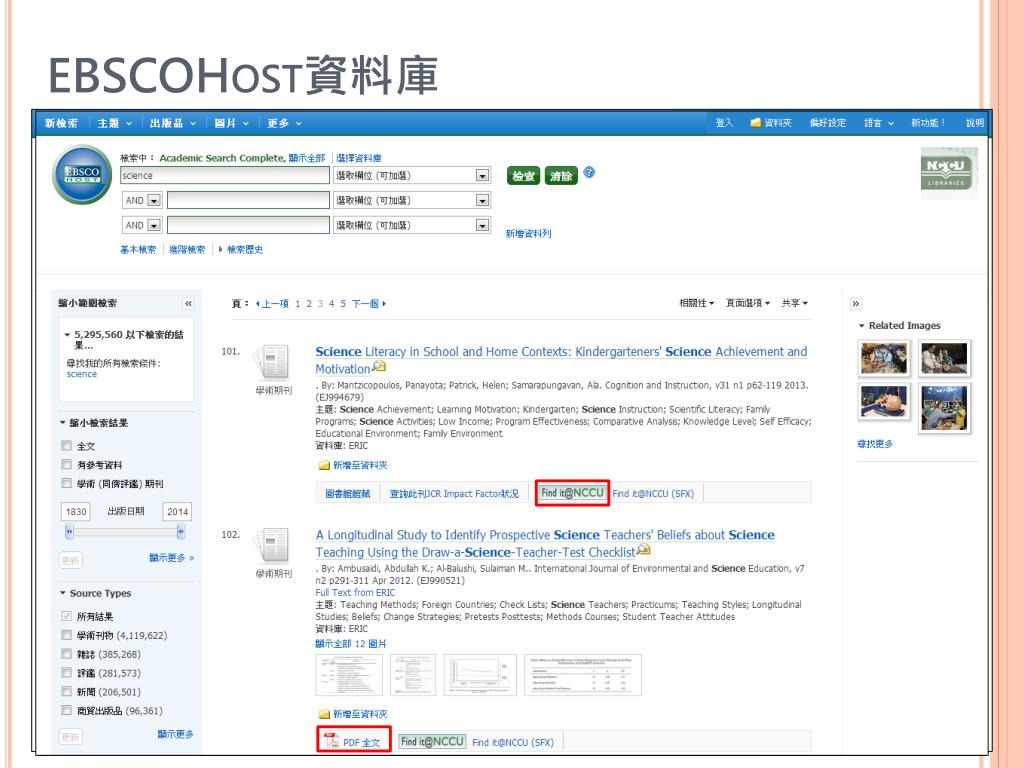
Task: Check 學術刊物 (4,119,622) checkbox
Action: [x=67, y=635]
